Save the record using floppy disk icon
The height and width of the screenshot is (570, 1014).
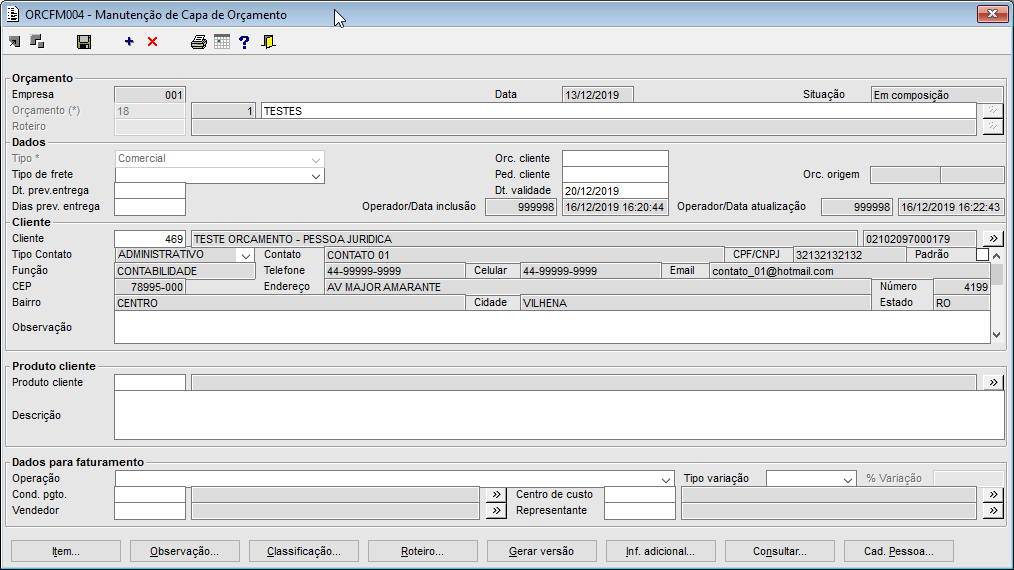pyautogui.click(x=84, y=42)
